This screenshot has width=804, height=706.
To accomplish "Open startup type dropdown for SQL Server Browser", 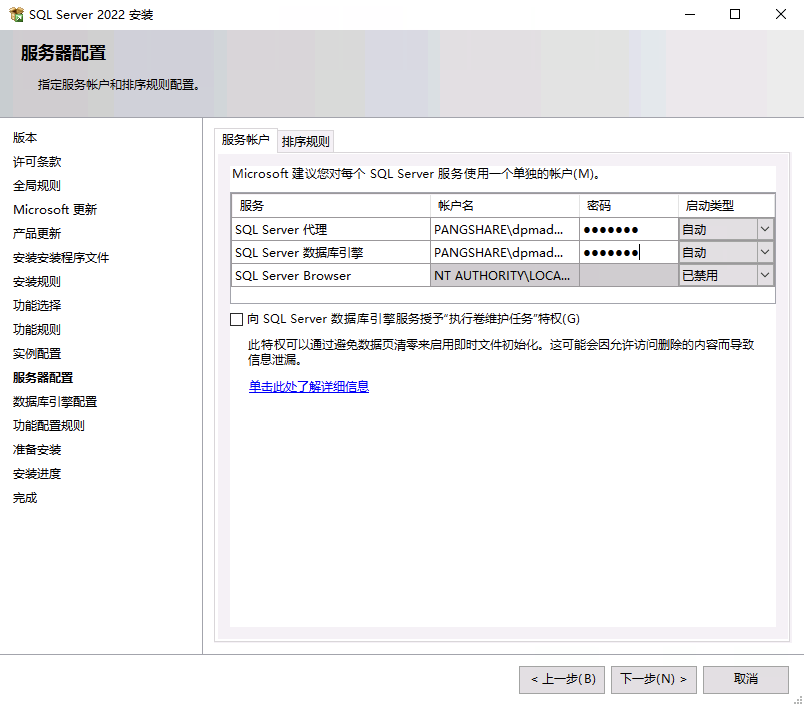I will pos(765,275).
